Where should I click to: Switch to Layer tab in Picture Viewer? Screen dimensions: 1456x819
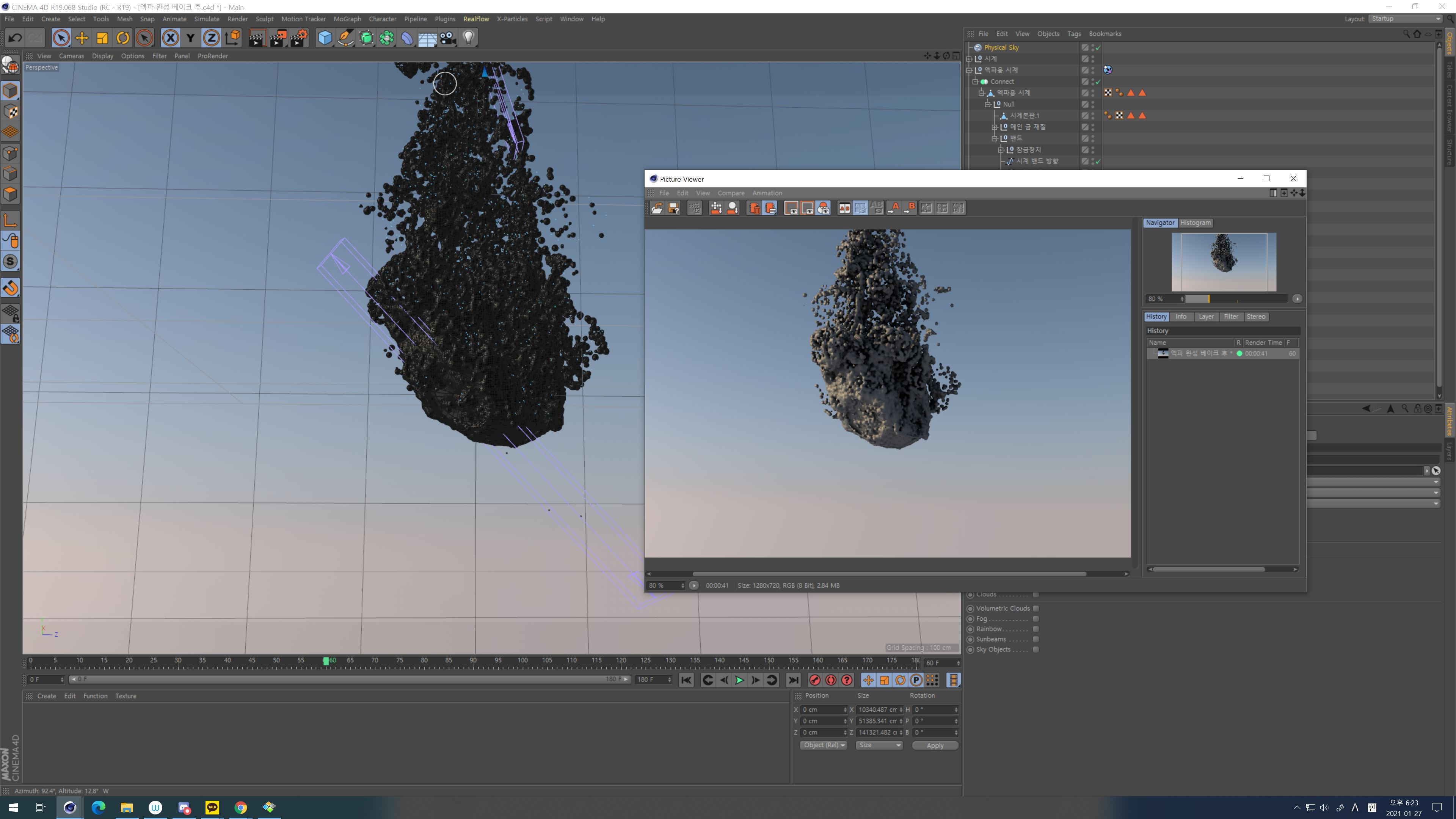(1206, 317)
